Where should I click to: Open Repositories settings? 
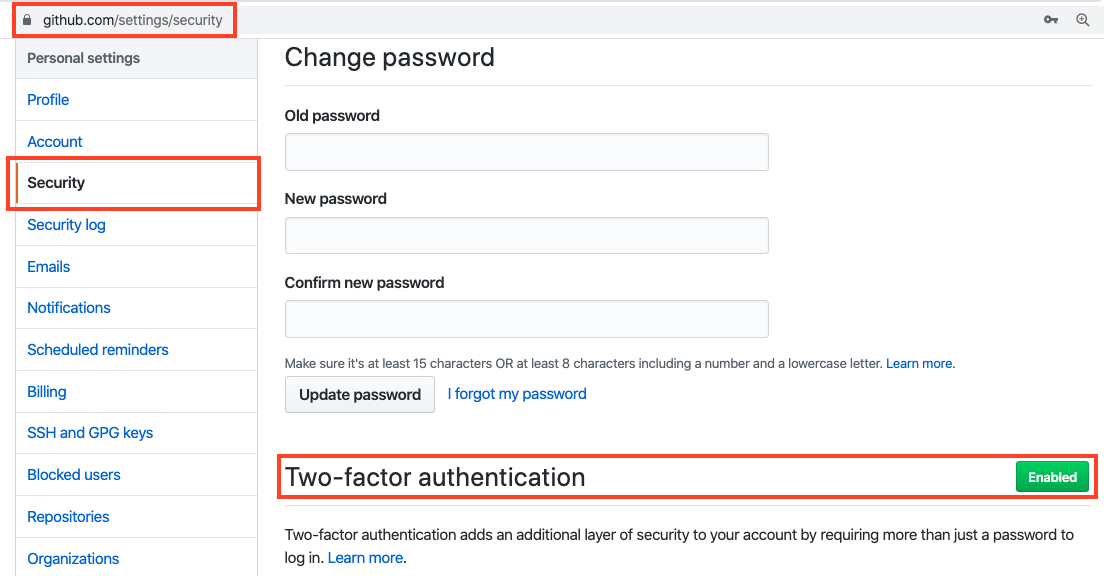pos(67,516)
